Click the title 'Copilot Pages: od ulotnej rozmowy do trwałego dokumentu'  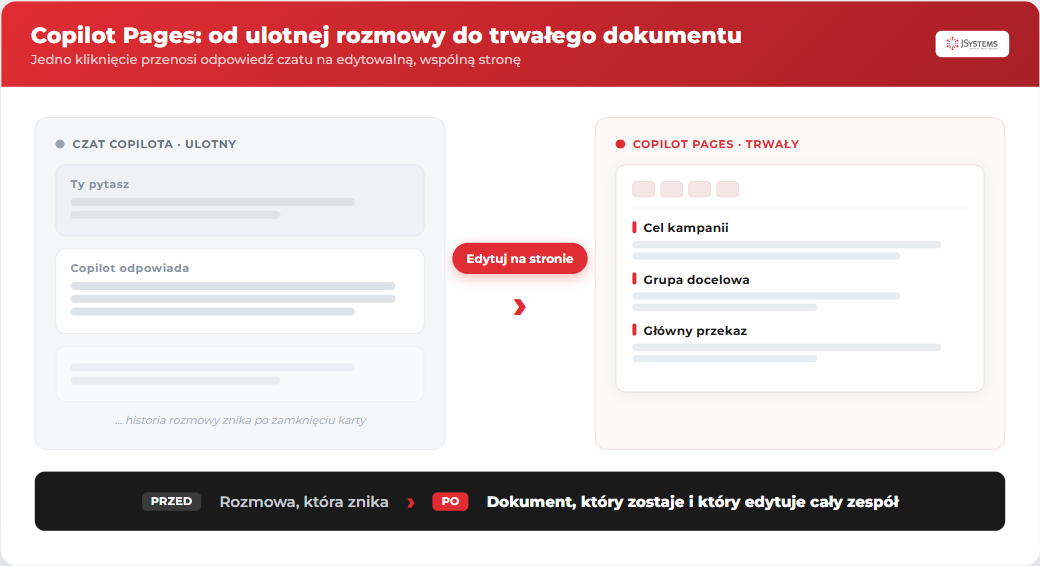[386, 35]
